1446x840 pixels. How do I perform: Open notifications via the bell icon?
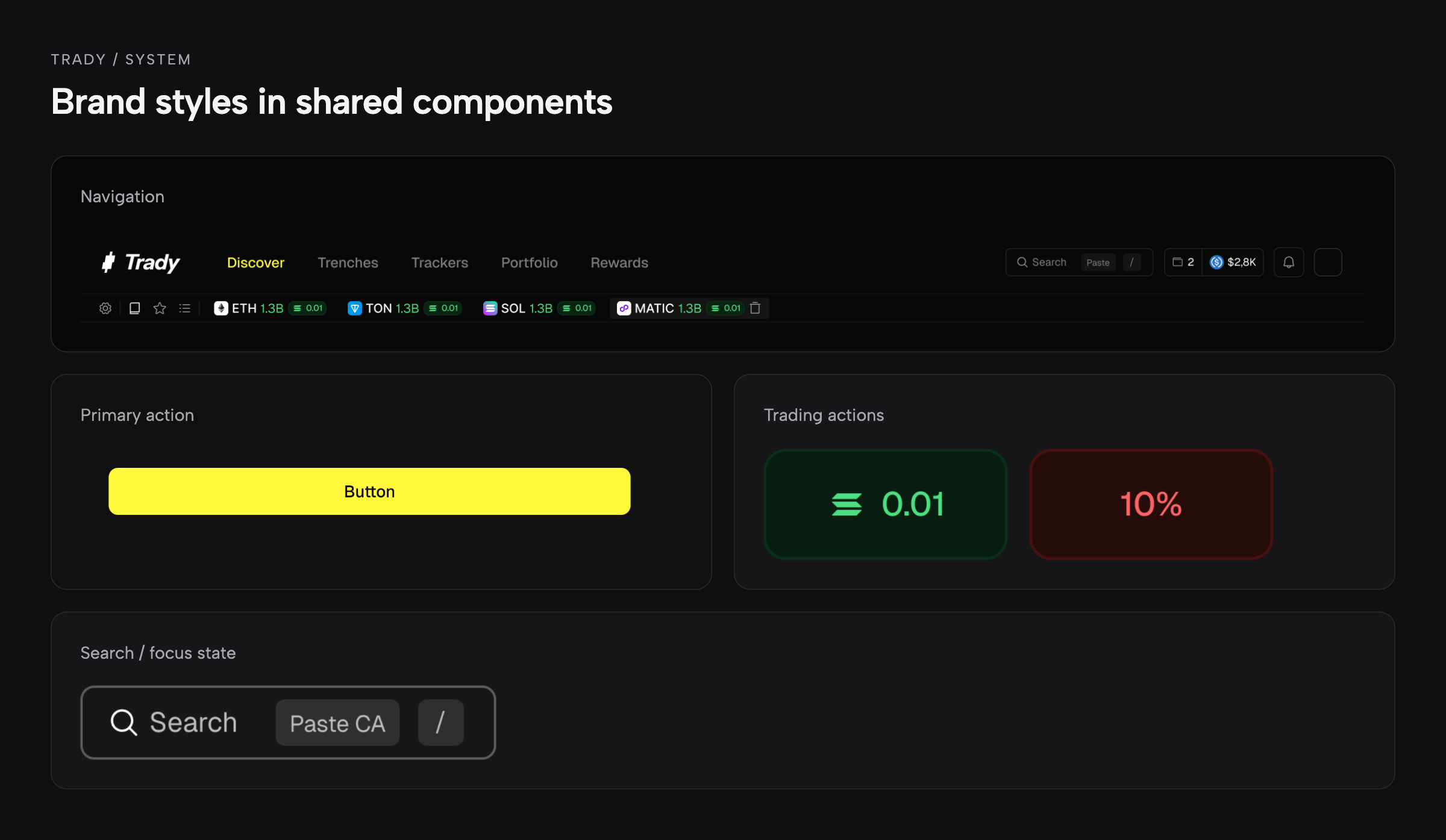click(x=1289, y=263)
